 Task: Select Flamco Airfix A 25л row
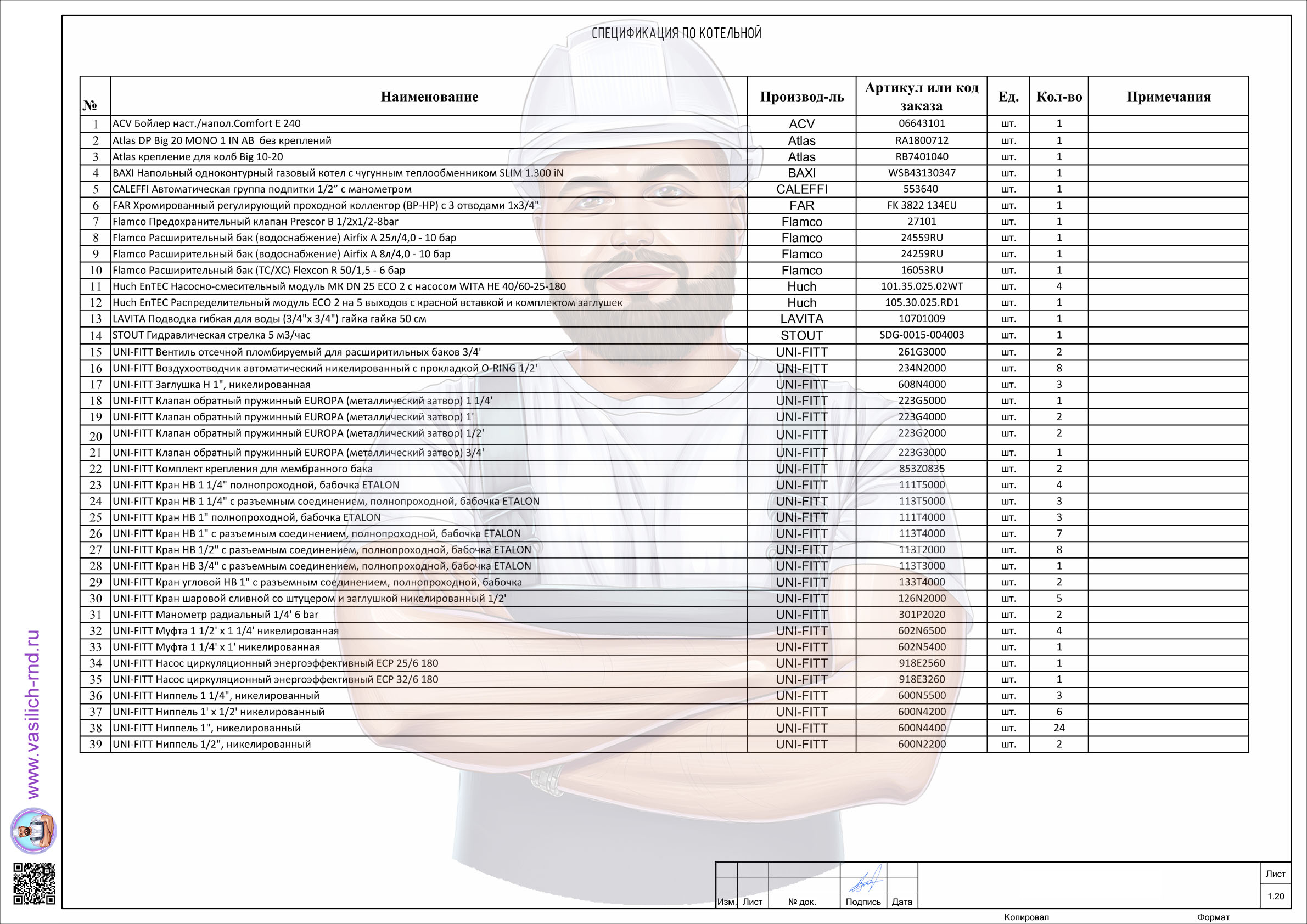coord(664,238)
